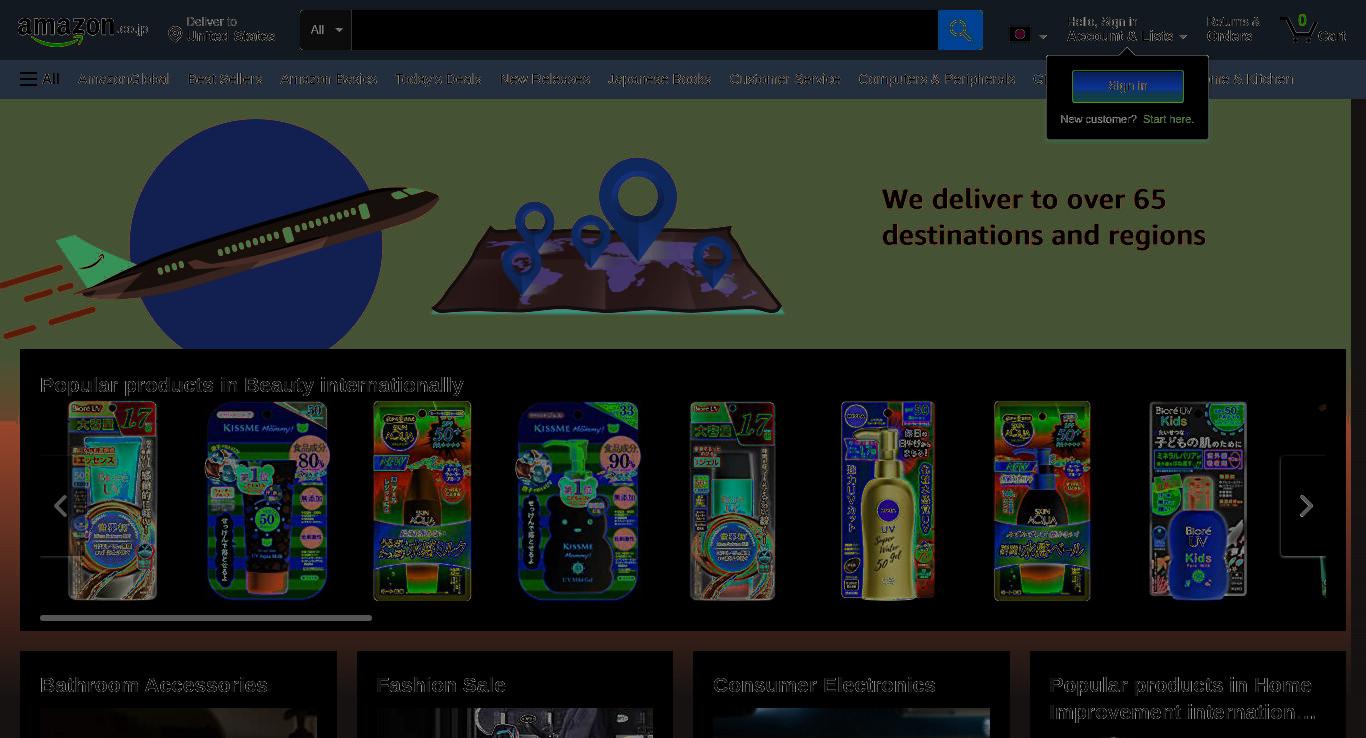Open Customer Service page

click(785, 79)
